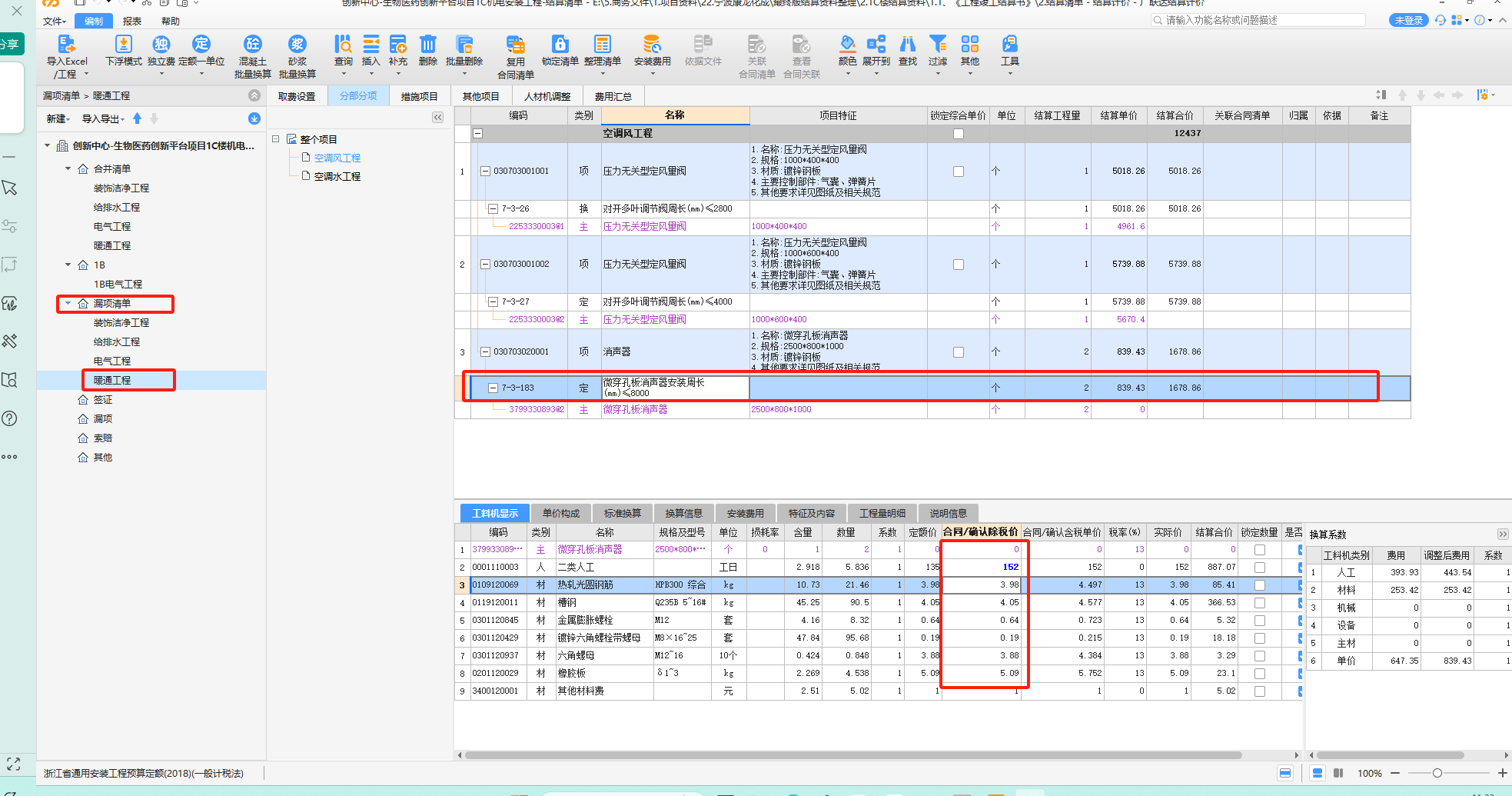Tick 锁定综合单价 checkbox for 030703001002

[x=959, y=265]
